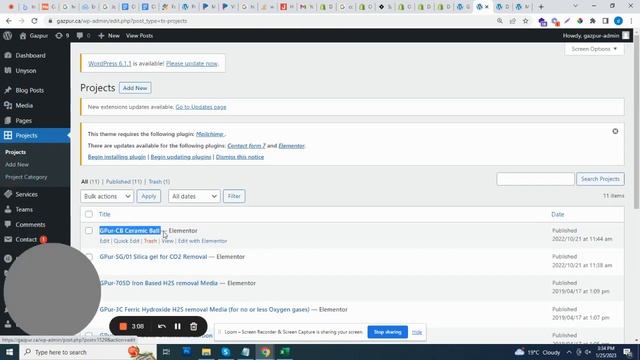Click Edit with Elementor row action
This screenshot has height=360, width=640.
coord(202,241)
